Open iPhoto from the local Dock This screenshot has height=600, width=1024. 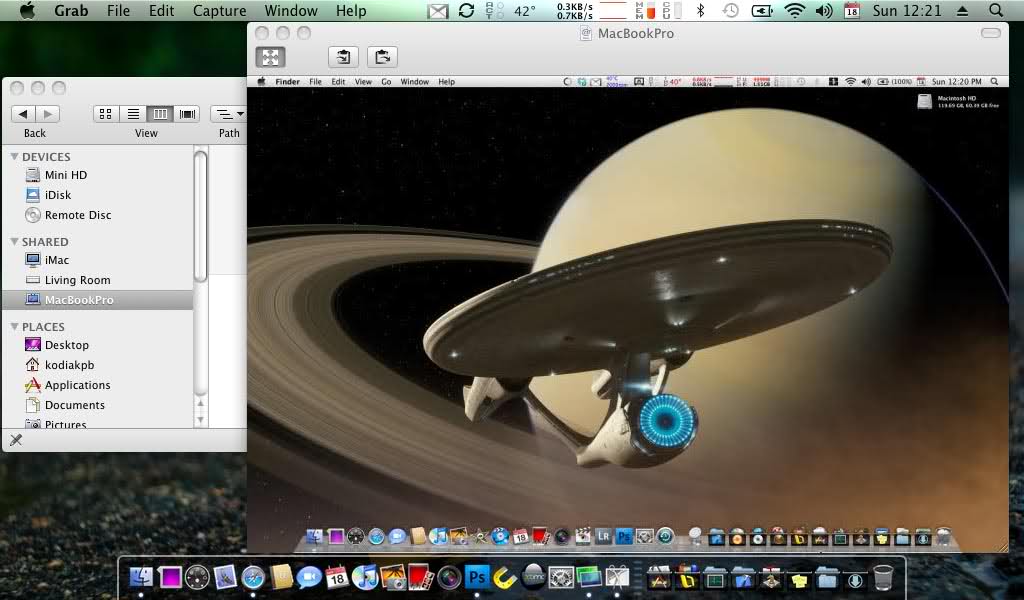(393, 577)
